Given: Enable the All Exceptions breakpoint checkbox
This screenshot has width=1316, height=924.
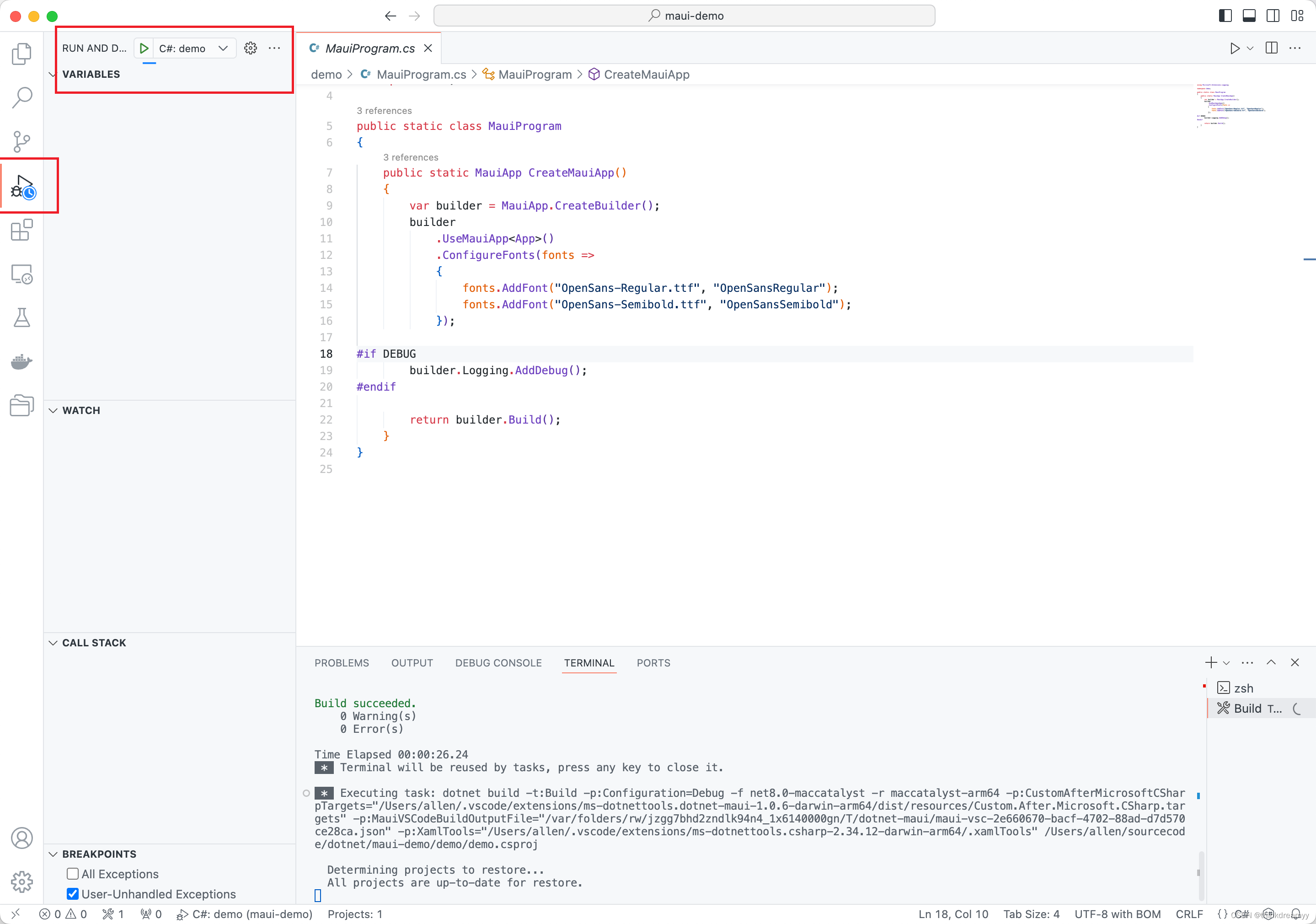Looking at the screenshot, I should coord(72,874).
